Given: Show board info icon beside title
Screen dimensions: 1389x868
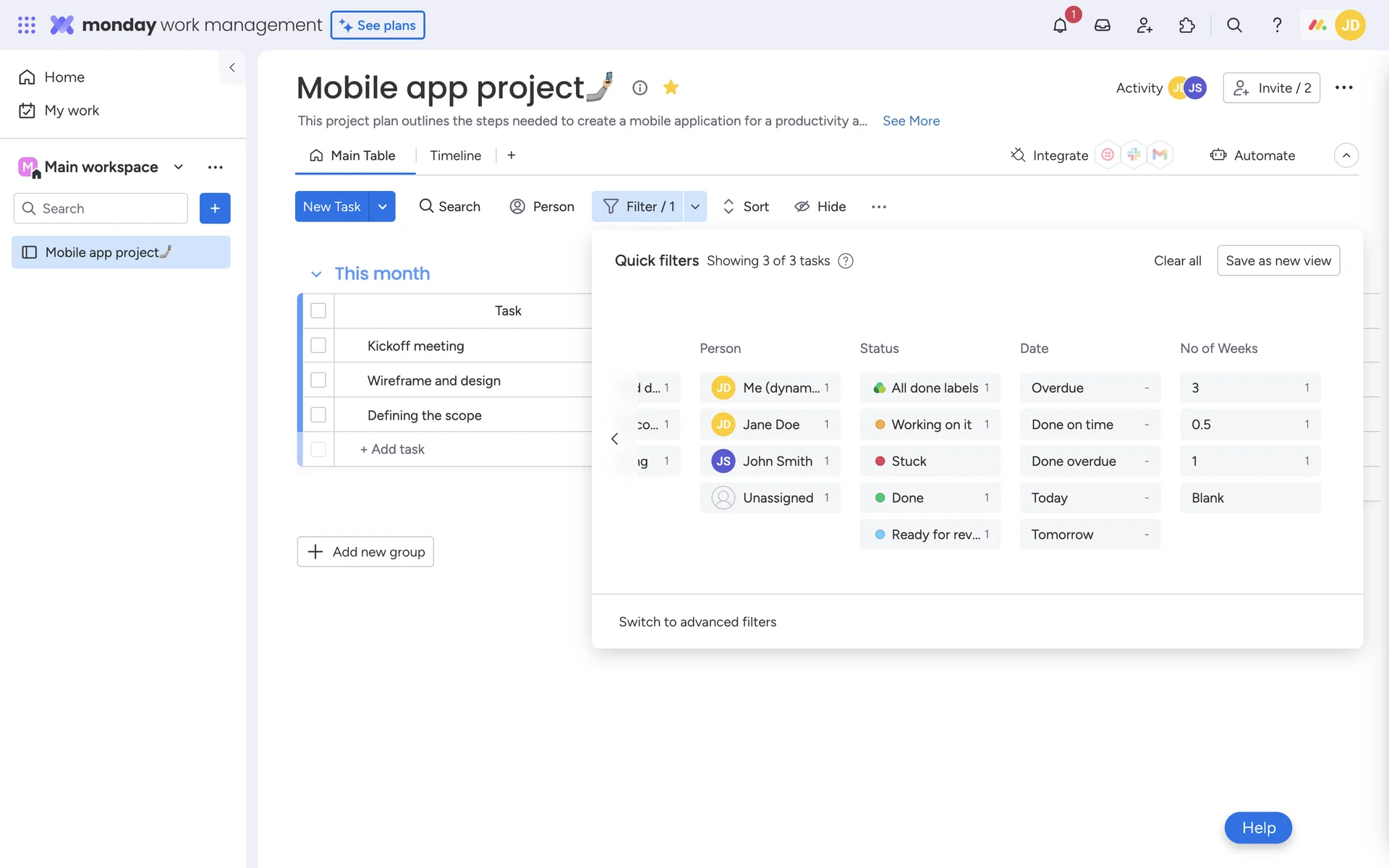Looking at the screenshot, I should (x=640, y=88).
